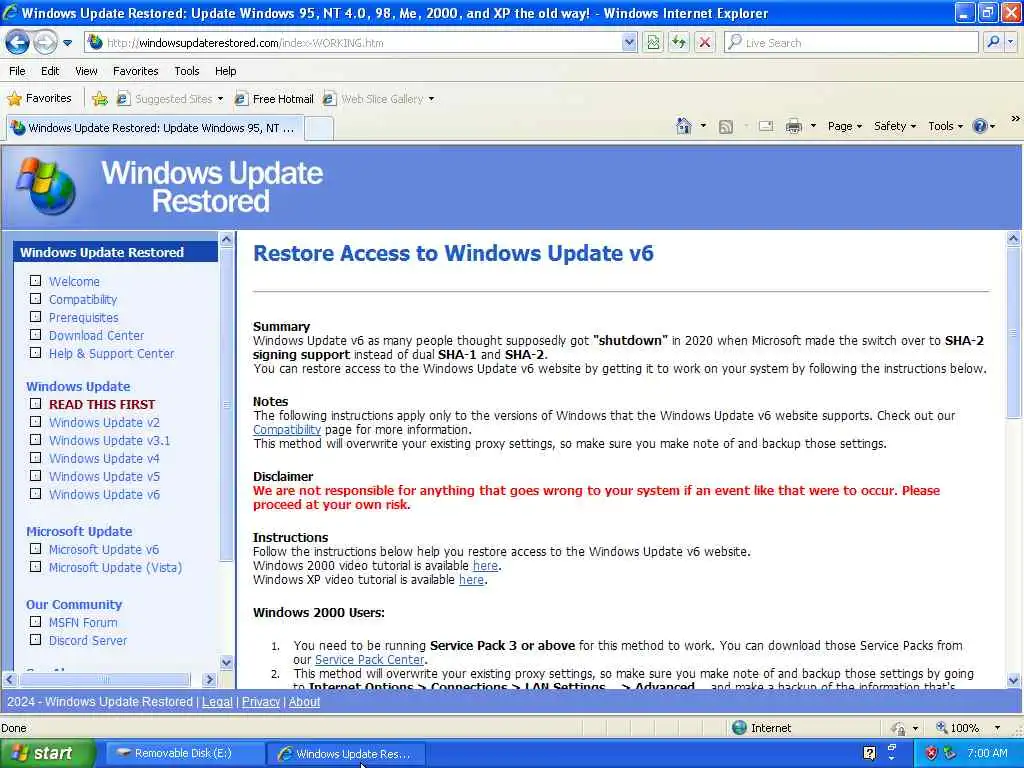The image size is (1024, 768).
Task: Click the box beside Windows Update v5
Action: coord(35,475)
